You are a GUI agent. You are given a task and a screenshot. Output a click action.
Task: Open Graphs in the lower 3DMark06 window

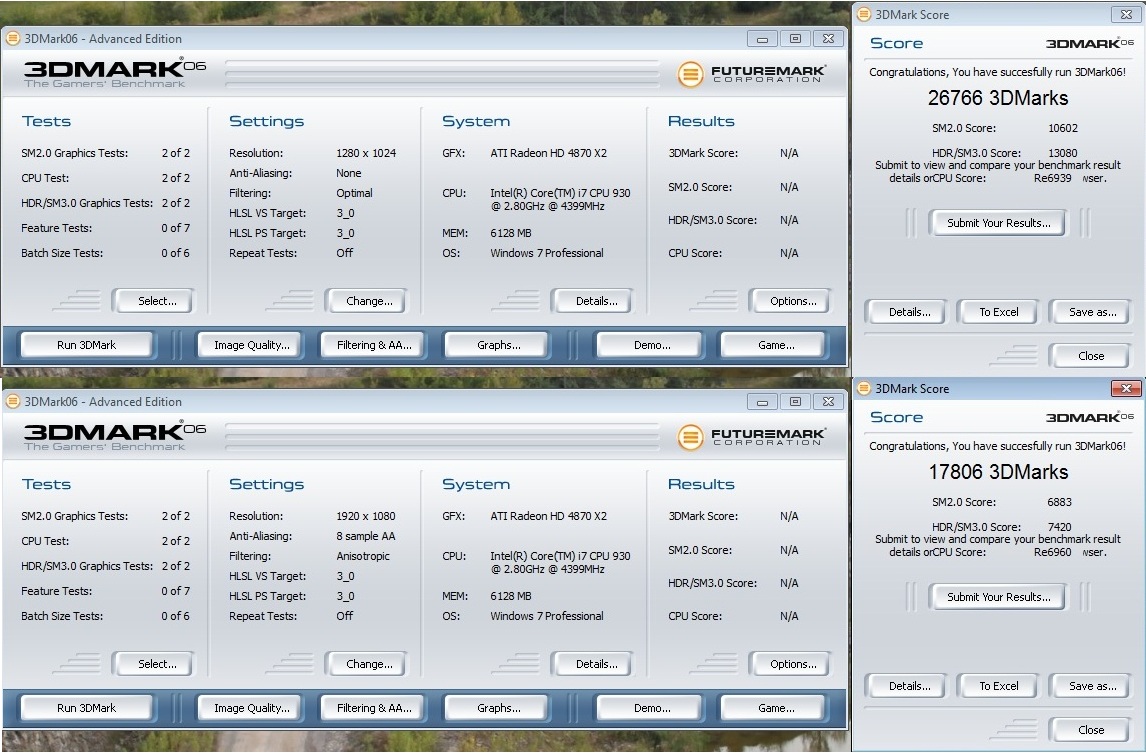pyautogui.click(x=498, y=708)
